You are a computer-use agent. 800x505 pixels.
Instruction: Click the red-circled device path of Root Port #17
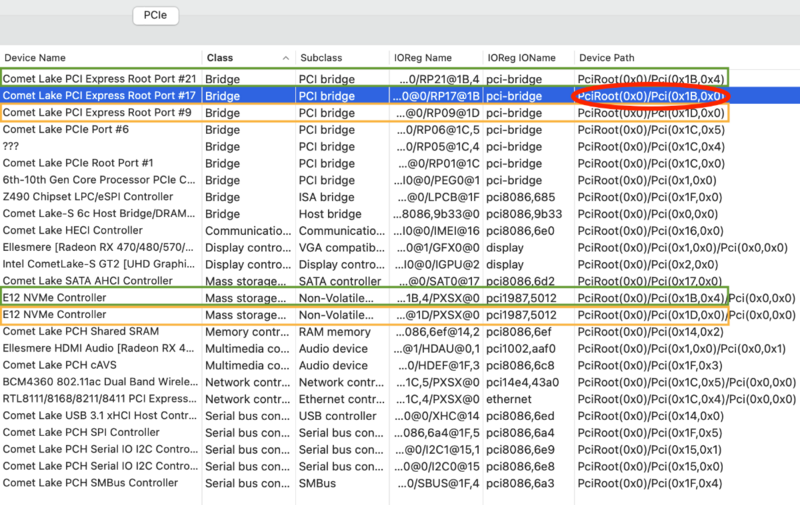point(650,96)
